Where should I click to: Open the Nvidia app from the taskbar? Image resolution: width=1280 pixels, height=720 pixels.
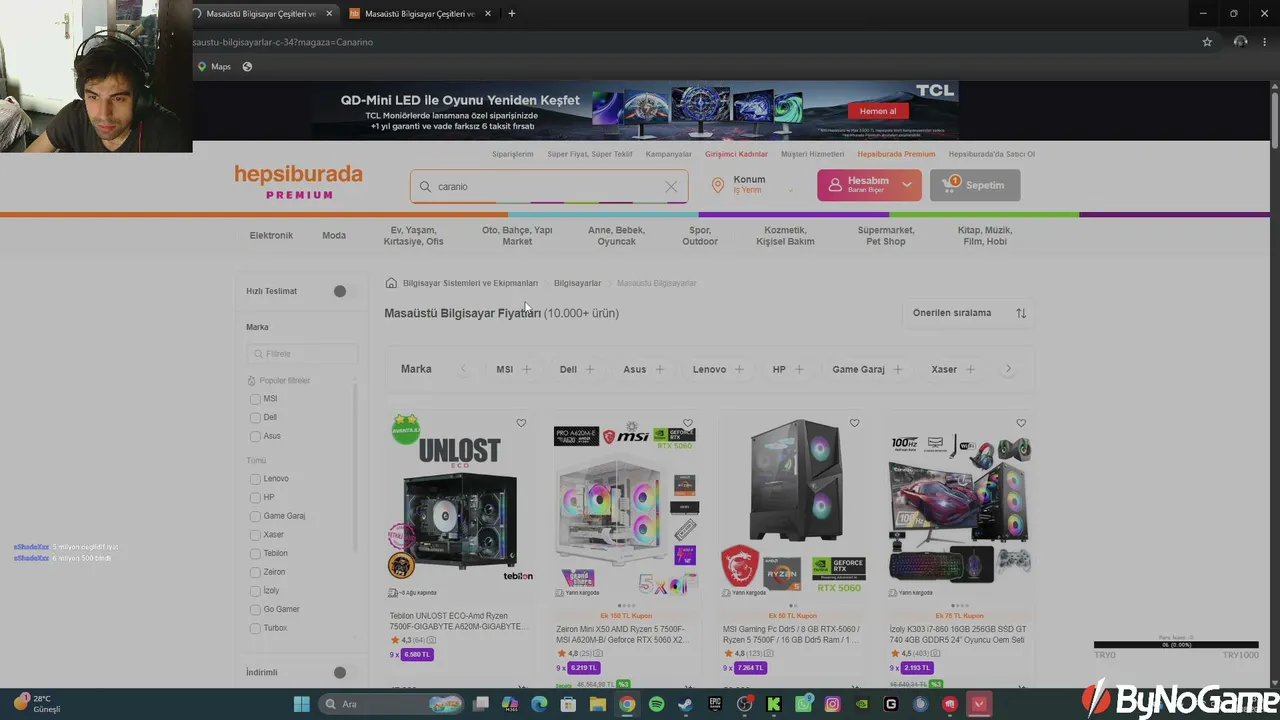tap(862, 704)
